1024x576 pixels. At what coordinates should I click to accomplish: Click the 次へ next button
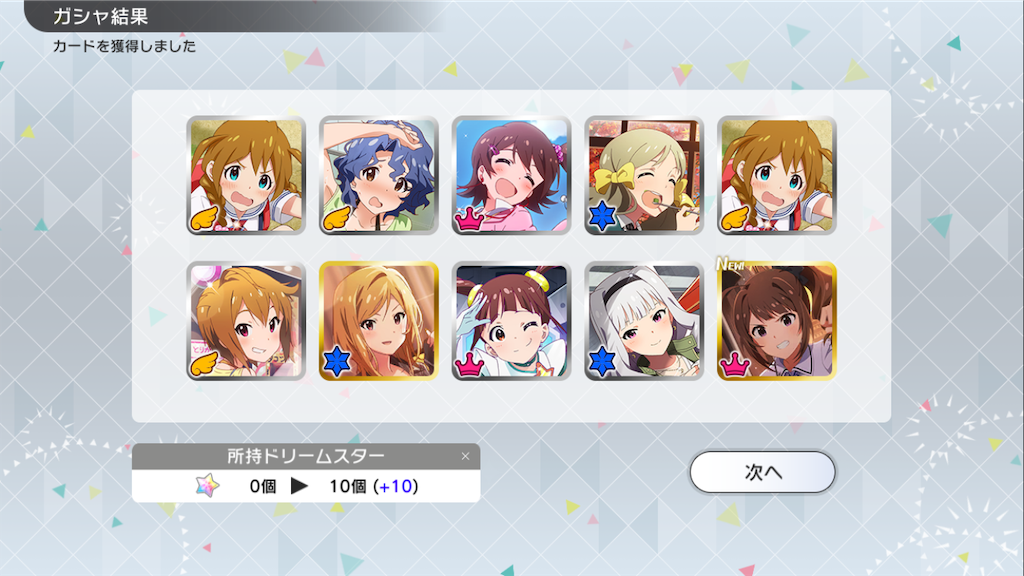pyautogui.click(x=762, y=472)
